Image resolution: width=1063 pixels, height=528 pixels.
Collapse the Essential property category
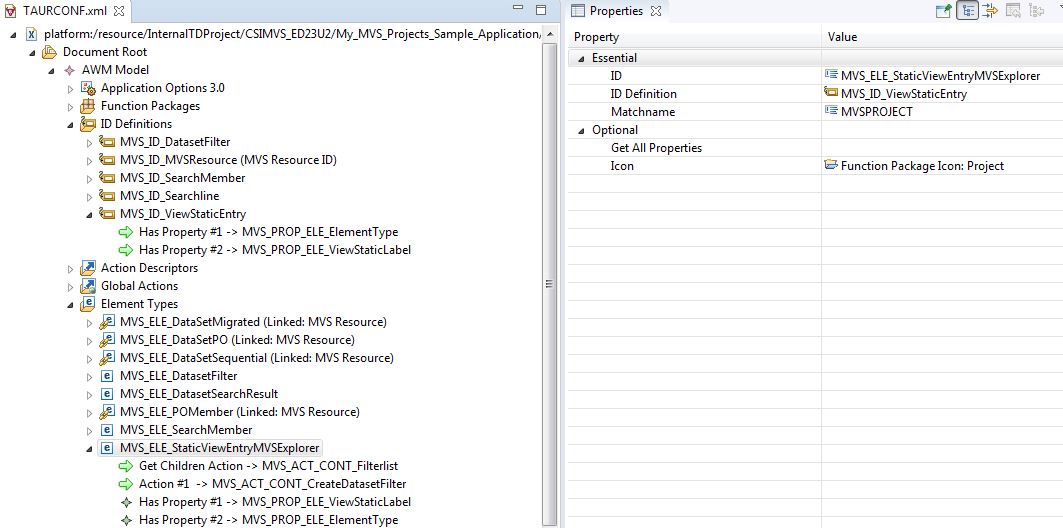[x=581, y=58]
